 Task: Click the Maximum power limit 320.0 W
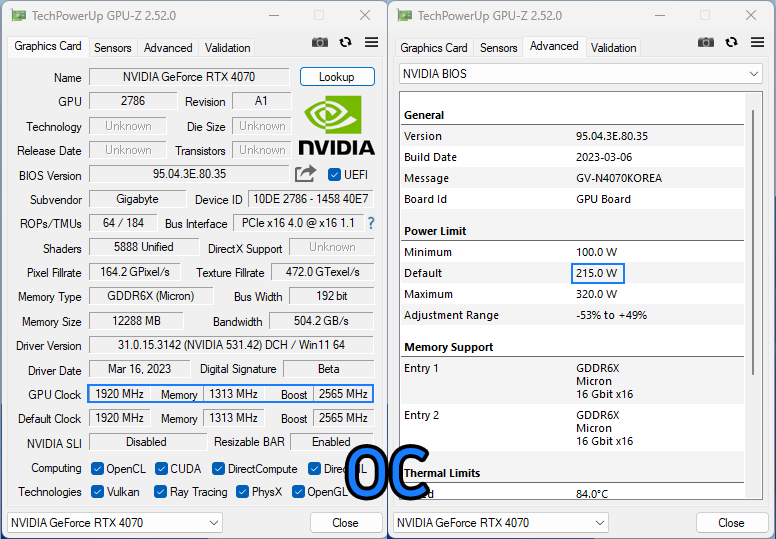tap(597, 294)
